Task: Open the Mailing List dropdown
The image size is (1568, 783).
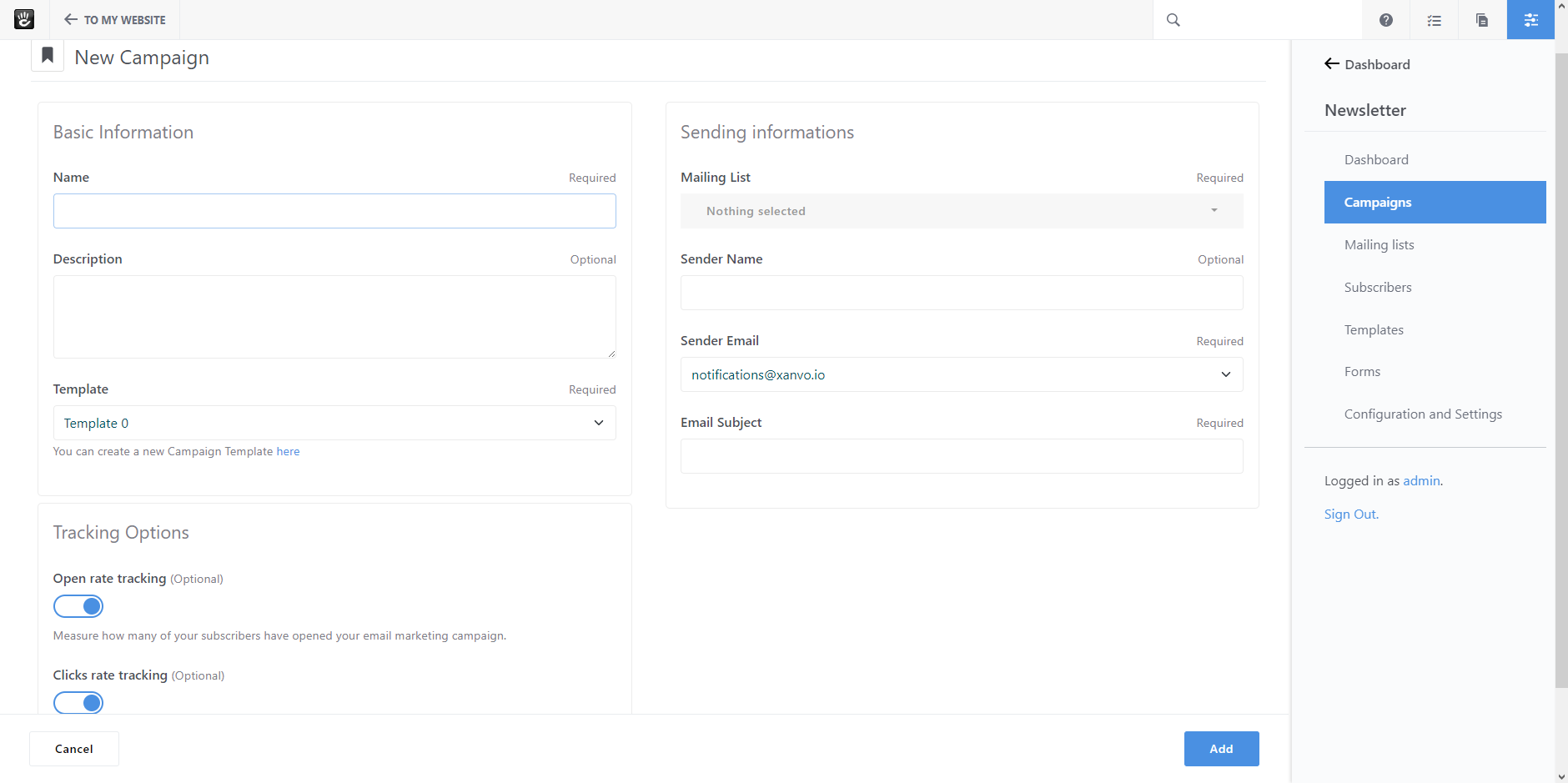Action: click(961, 211)
